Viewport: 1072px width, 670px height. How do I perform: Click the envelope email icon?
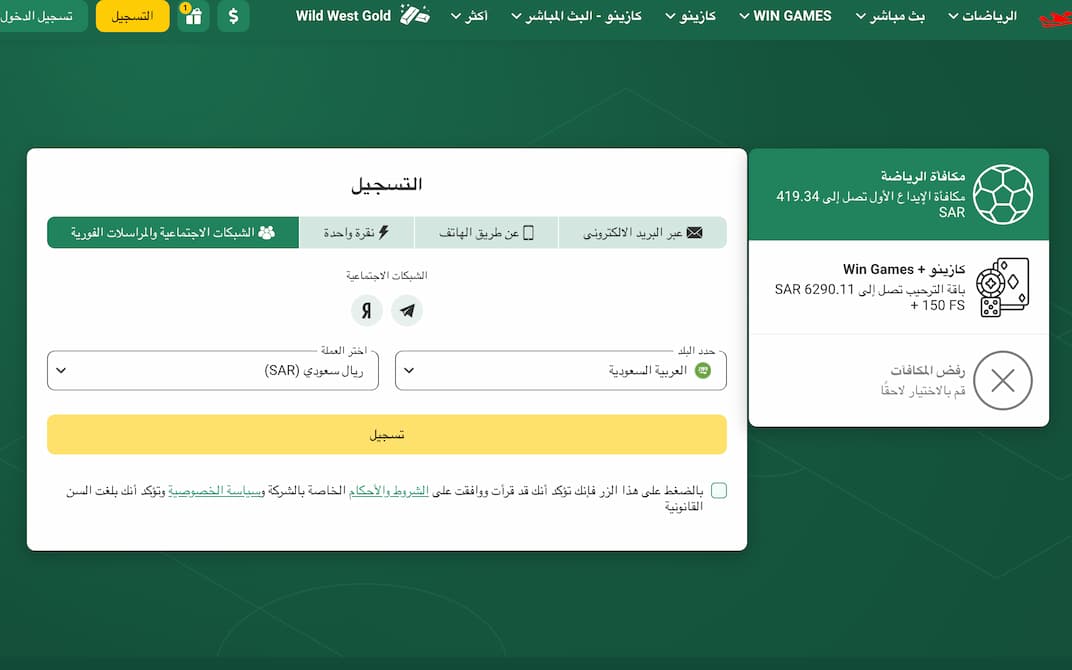(695, 232)
